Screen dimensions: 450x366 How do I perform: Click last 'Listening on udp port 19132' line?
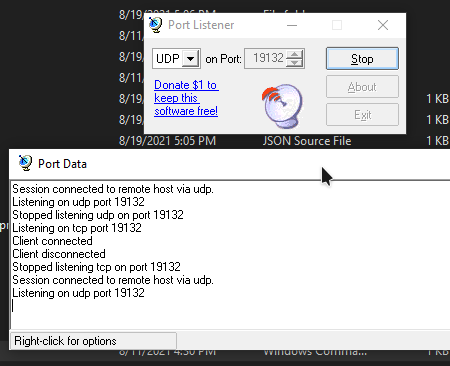pyautogui.click(x=79, y=293)
